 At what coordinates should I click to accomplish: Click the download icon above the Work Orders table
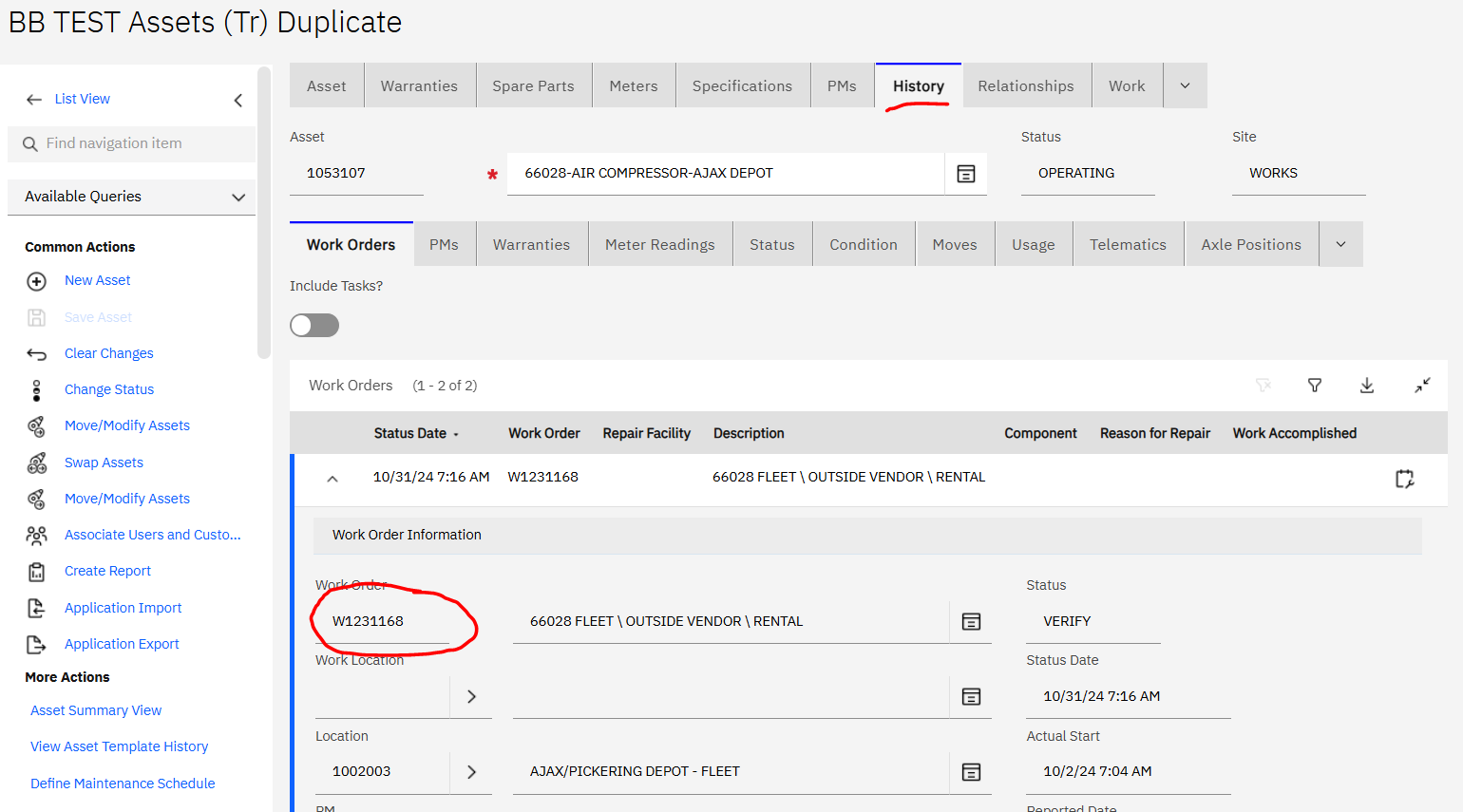pyautogui.click(x=1367, y=386)
